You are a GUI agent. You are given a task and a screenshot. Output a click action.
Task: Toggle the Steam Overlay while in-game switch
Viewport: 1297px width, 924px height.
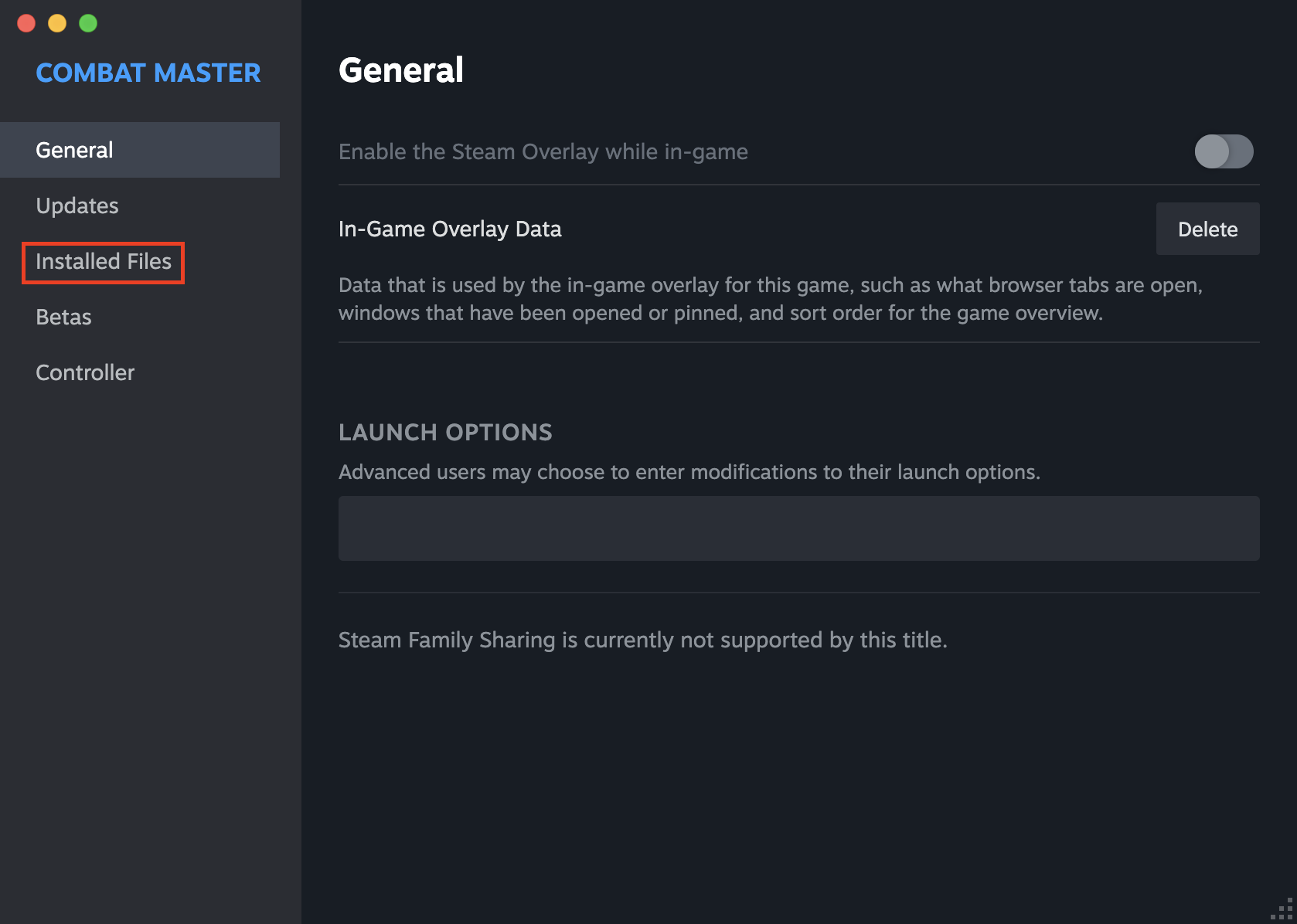tap(1224, 151)
